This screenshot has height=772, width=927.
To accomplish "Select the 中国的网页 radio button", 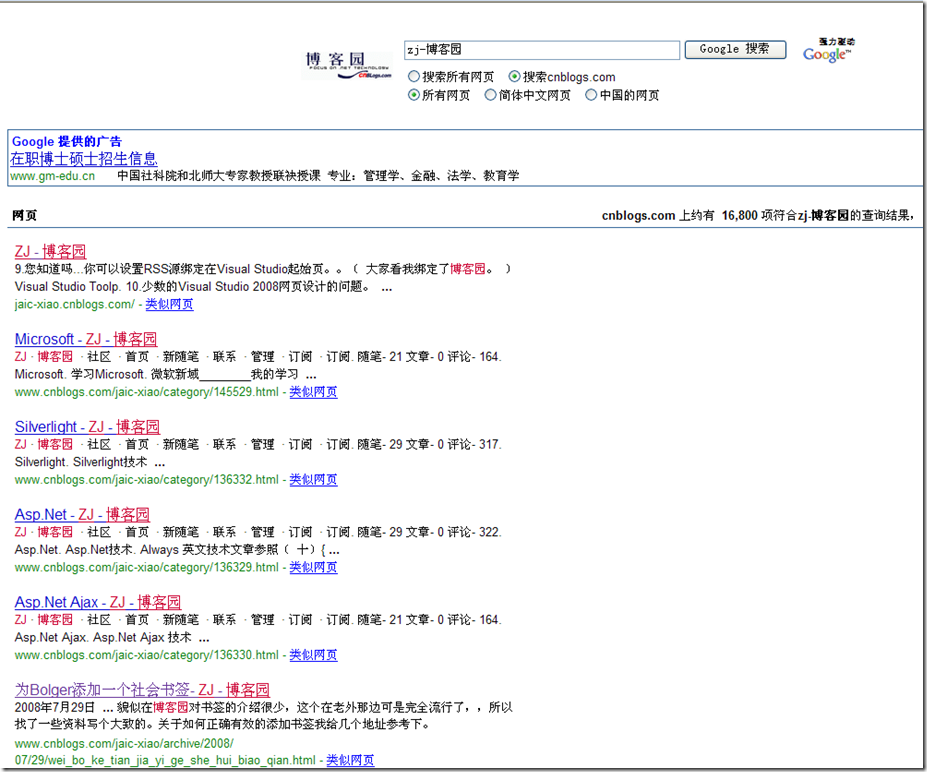I will pos(591,95).
